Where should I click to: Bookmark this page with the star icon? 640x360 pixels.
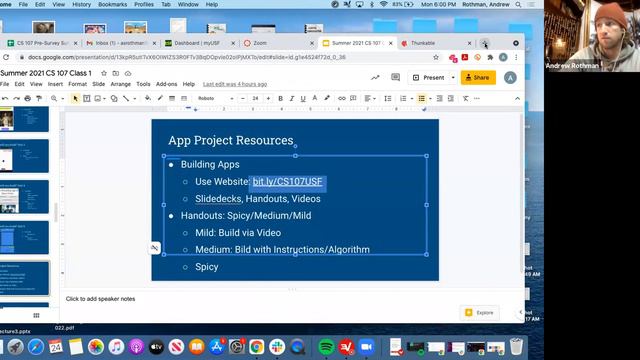point(436,58)
